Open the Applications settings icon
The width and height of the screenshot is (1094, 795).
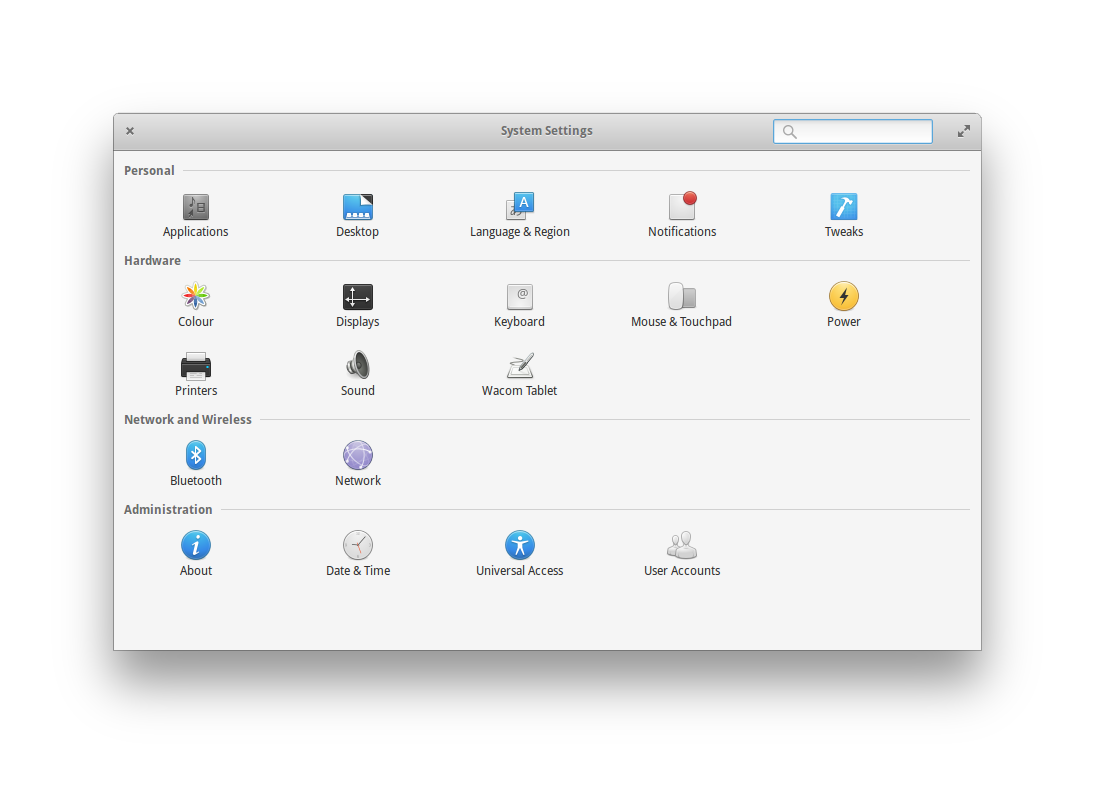[195, 207]
